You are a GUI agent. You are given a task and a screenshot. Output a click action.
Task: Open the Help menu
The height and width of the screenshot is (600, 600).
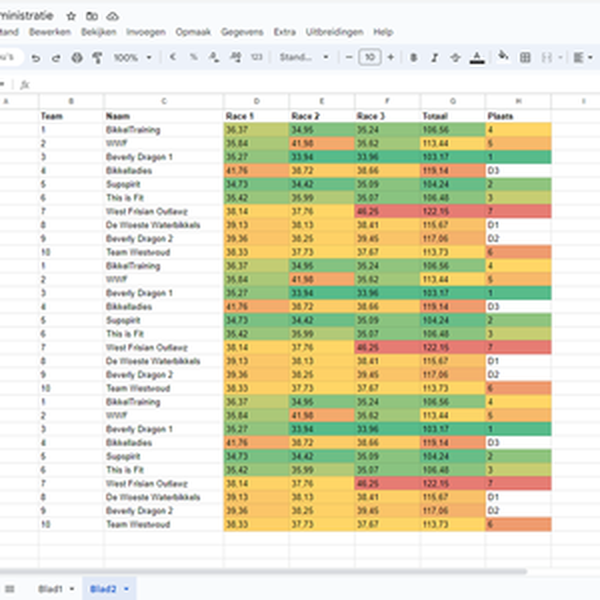(x=383, y=32)
